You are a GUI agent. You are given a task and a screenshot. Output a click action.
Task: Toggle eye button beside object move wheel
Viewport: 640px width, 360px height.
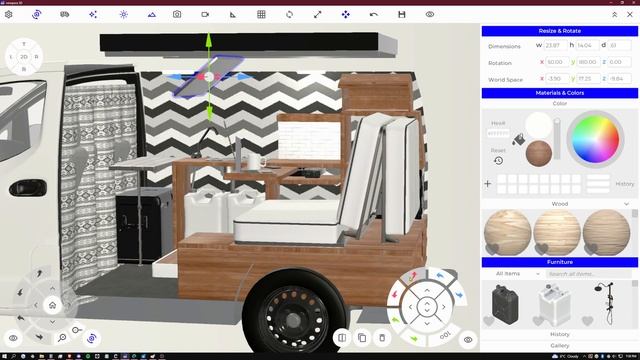point(468,340)
